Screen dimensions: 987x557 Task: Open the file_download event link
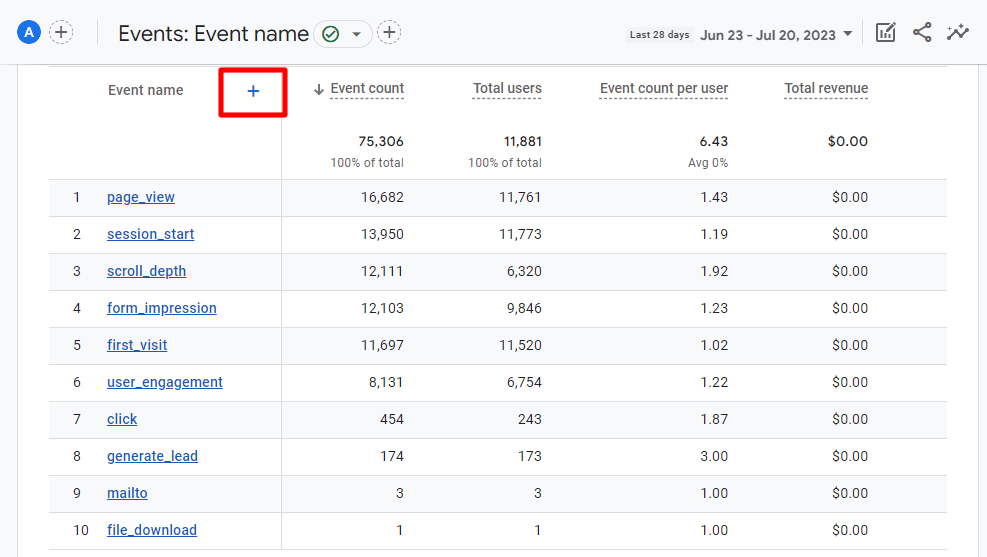click(152, 530)
